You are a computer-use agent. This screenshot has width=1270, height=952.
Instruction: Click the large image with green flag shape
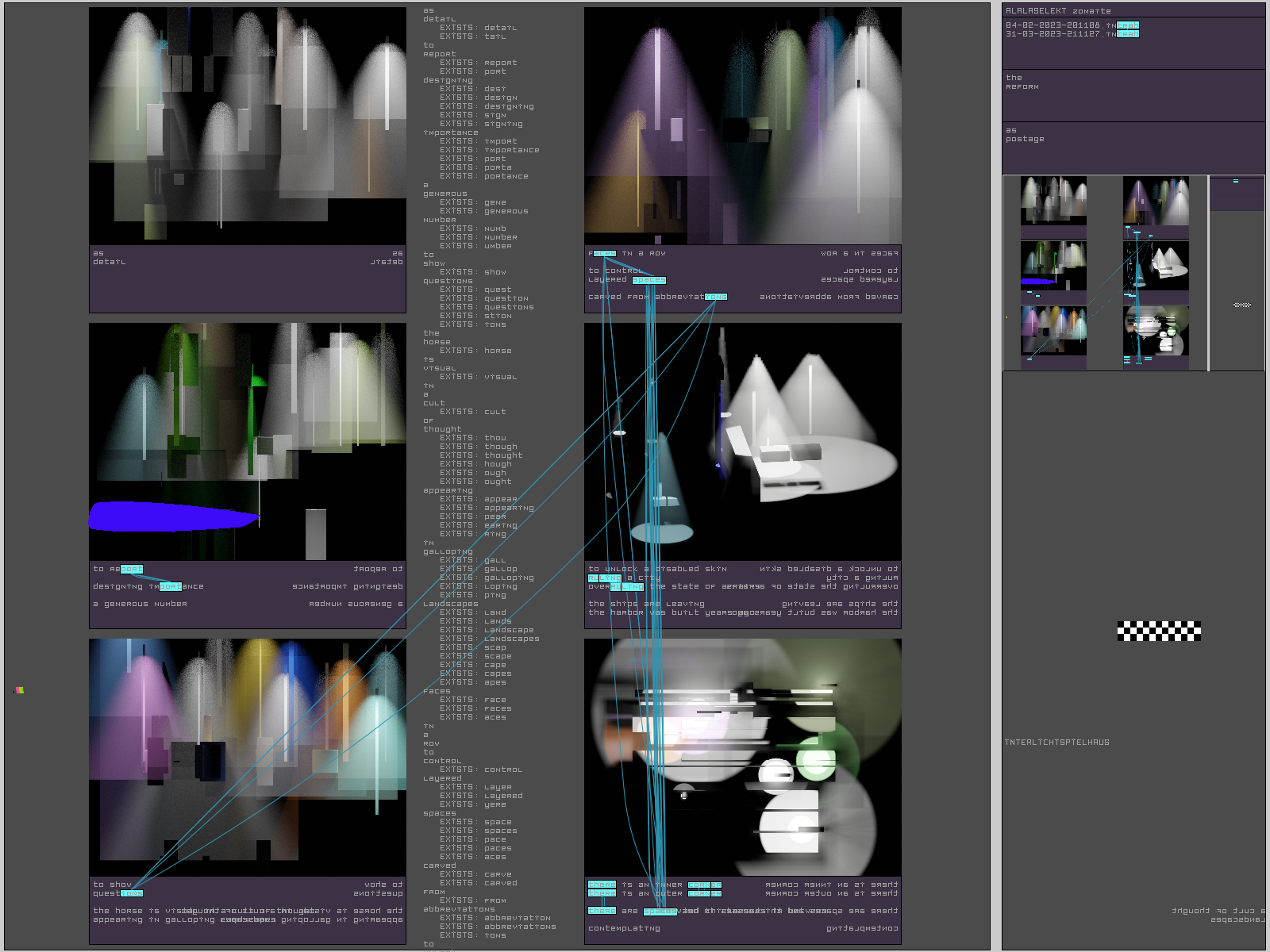coord(248,442)
